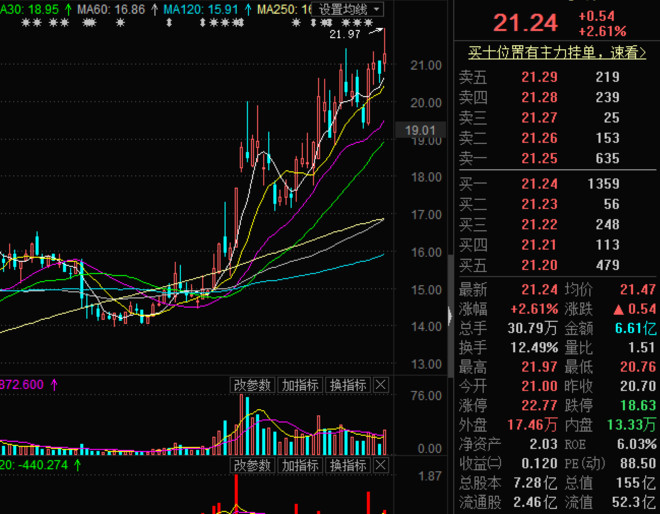Click the 最高 value 21.97 in quote panel

click(539, 367)
